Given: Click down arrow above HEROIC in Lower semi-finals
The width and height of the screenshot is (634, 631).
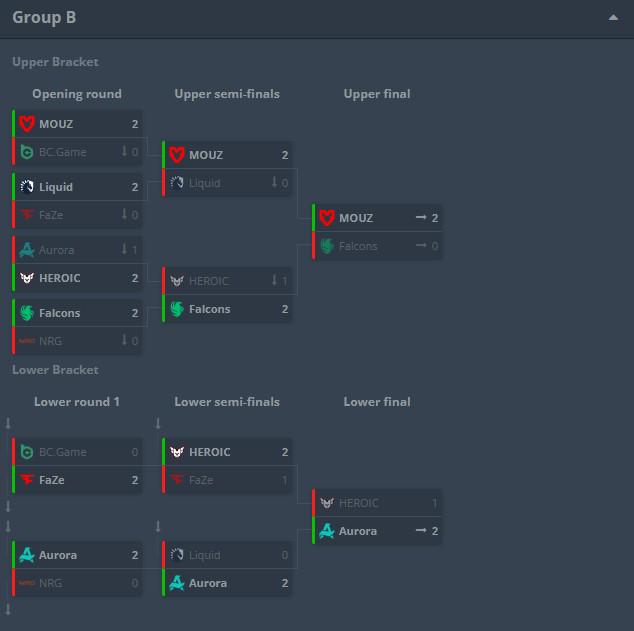Looking at the screenshot, I should click(x=158, y=424).
